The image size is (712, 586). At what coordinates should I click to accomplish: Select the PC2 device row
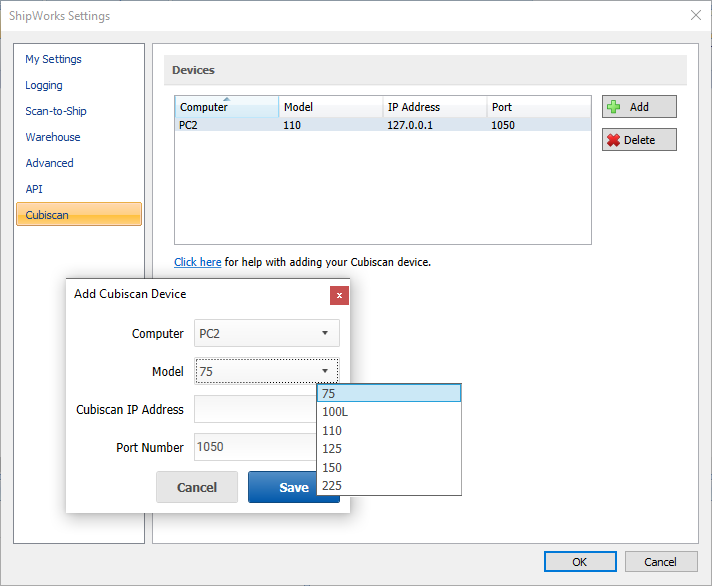coord(383,125)
